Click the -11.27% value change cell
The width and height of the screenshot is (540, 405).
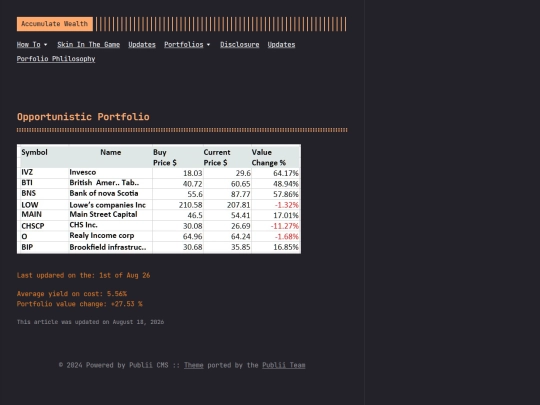coord(284,226)
